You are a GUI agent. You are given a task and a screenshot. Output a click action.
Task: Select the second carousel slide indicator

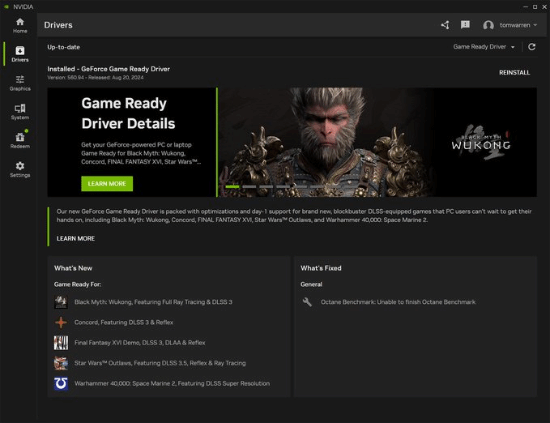[249, 187]
